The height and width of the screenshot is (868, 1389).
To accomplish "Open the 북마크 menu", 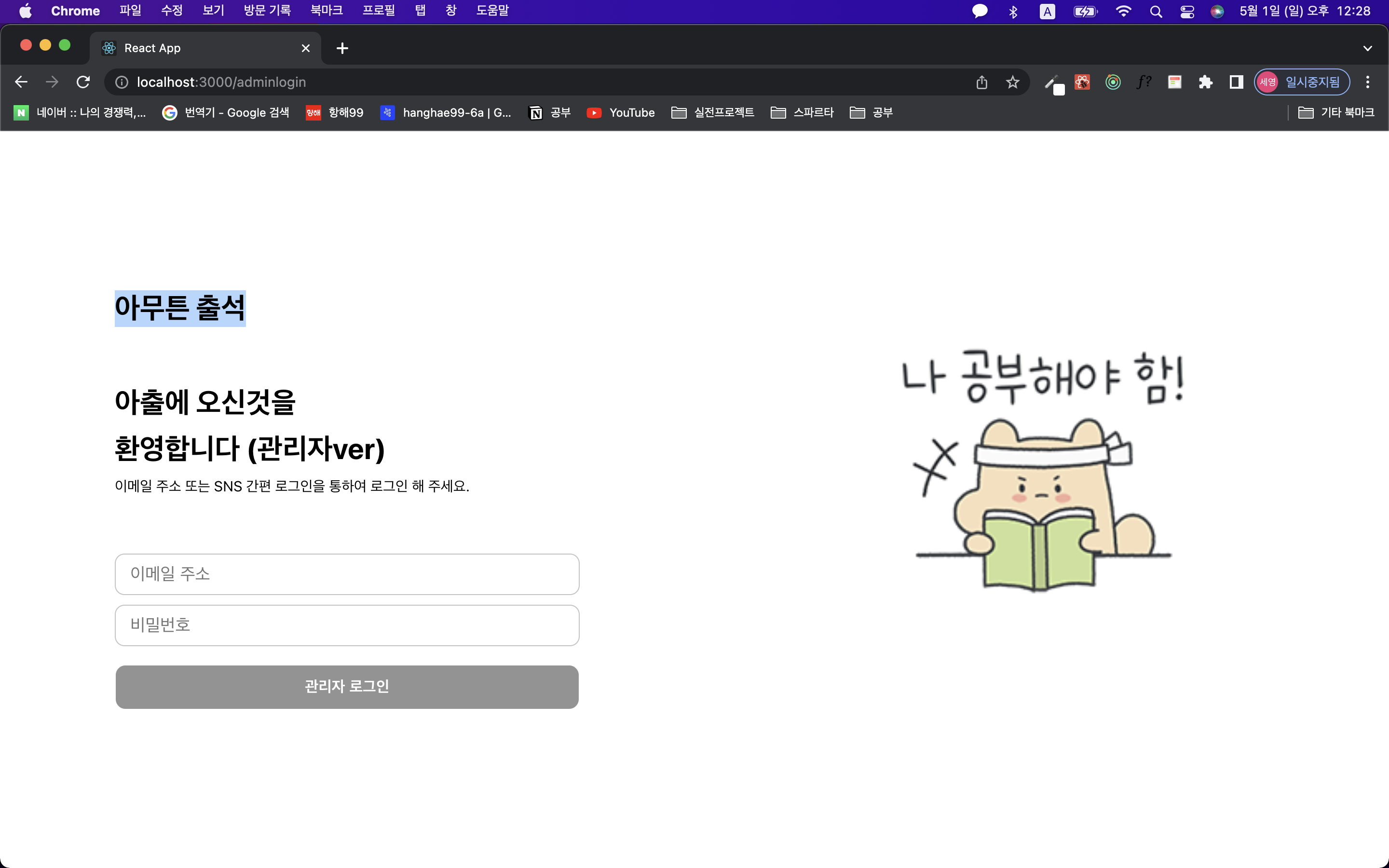I will (x=326, y=11).
